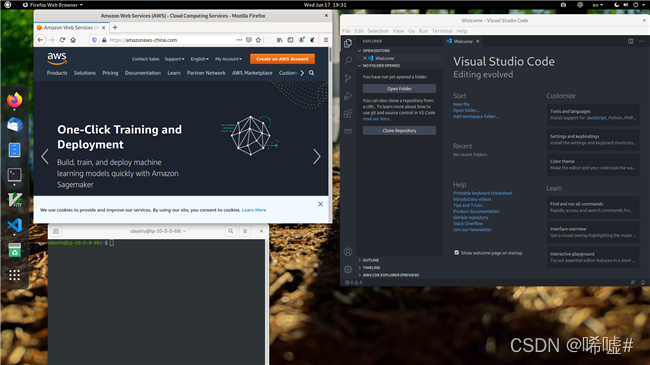Open Explorer view in VS Code activity bar

[348, 43]
